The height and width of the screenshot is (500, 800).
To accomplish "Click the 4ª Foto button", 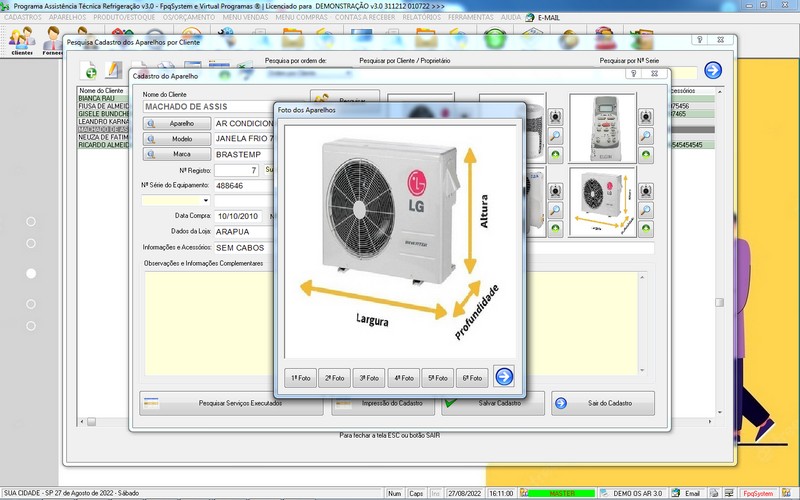I will tap(404, 378).
